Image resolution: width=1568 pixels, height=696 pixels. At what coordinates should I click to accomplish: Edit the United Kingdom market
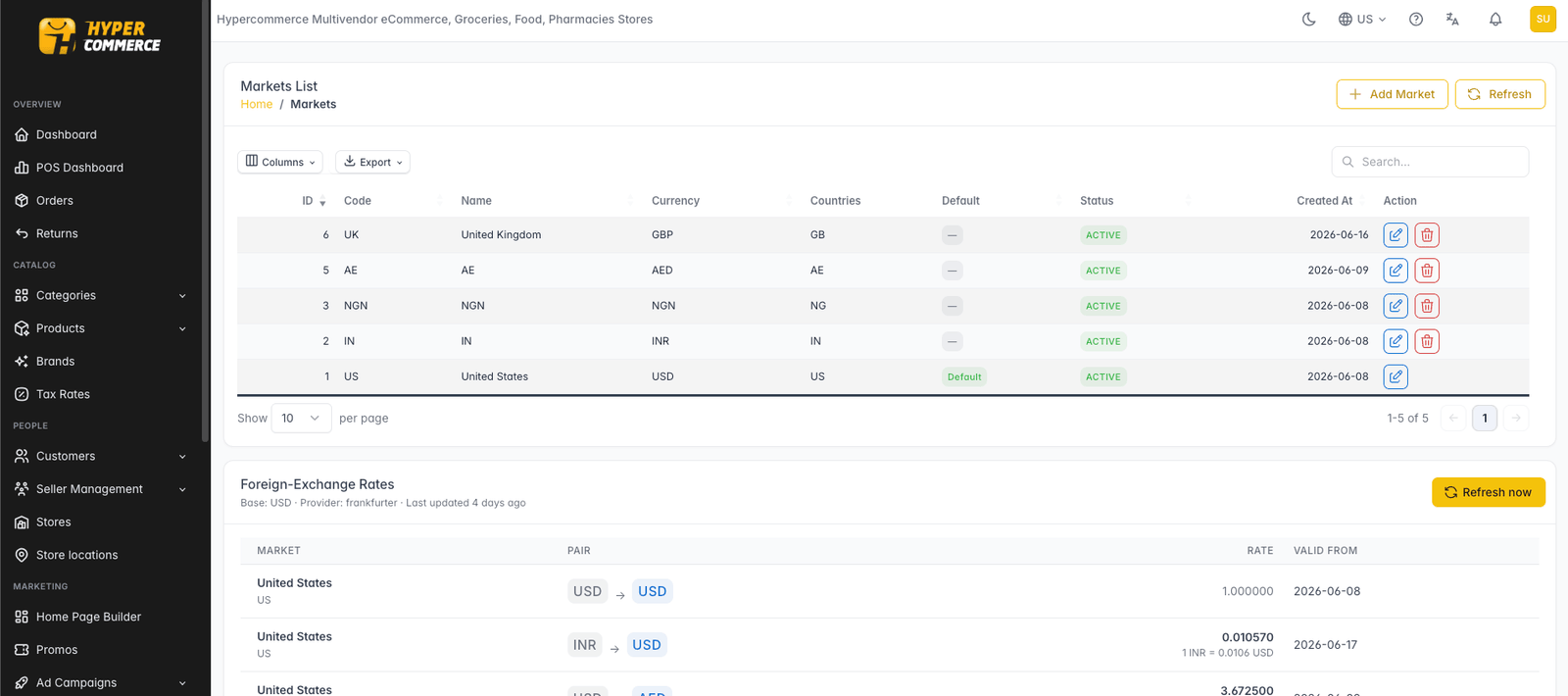coord(1396,235)
